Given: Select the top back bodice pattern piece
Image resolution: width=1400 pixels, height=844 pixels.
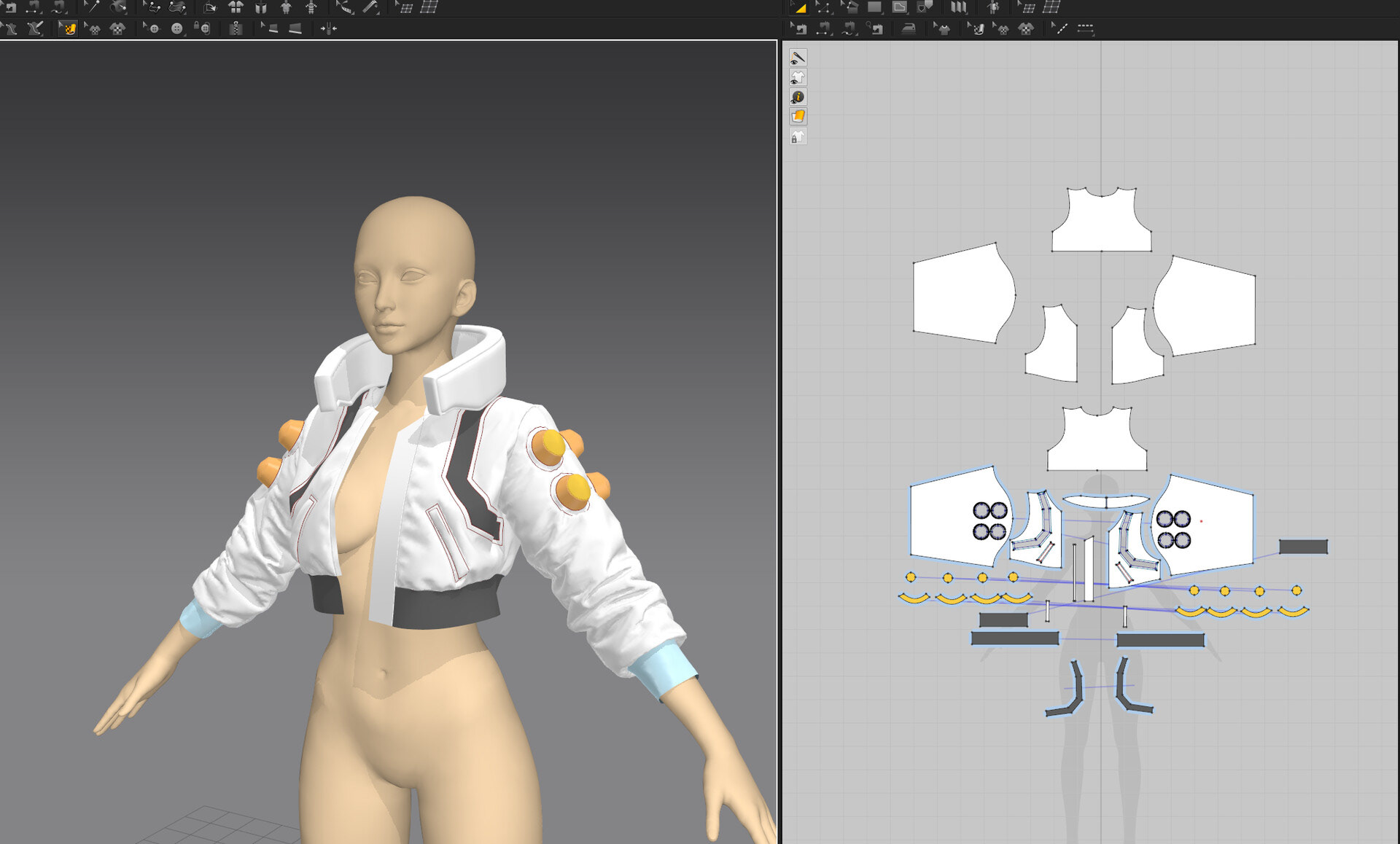Looking at the screenshot, I should [x=1101, y=222].
